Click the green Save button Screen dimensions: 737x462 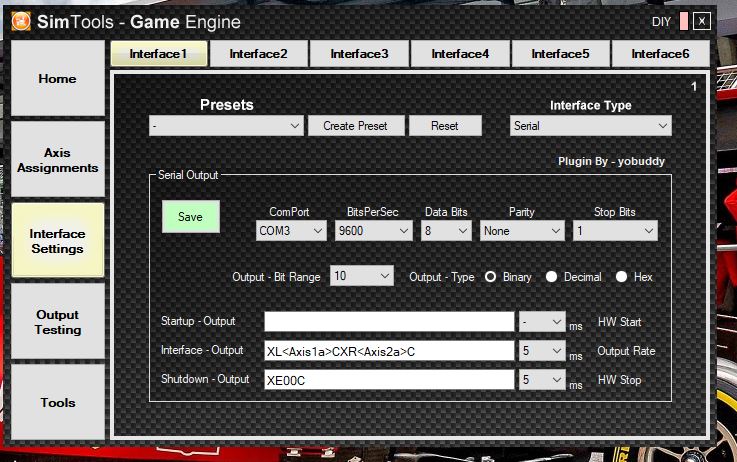190,217
